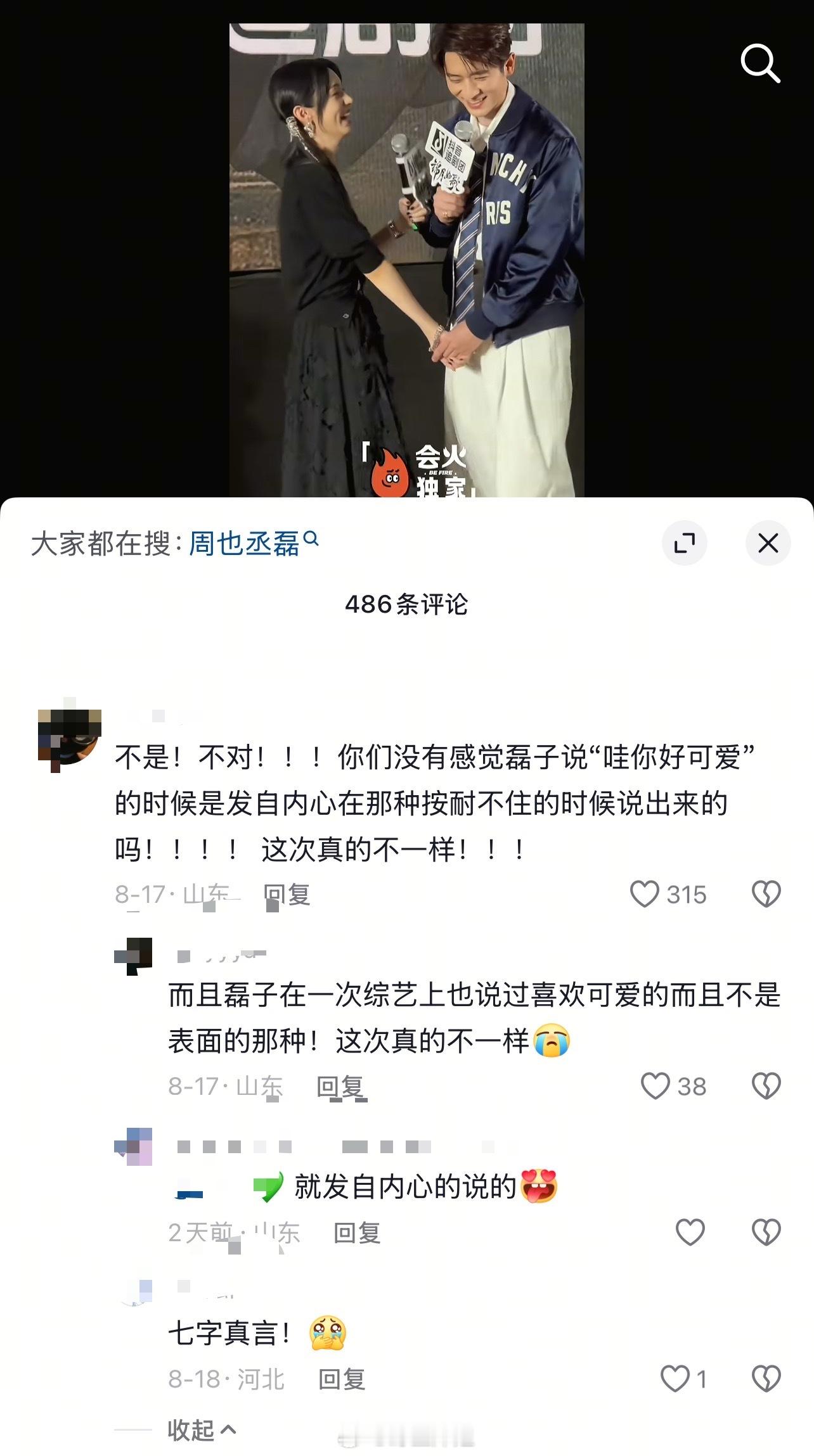Like the 七字真言 reply
The width and height of the screenshot is (814, 1456).
pos(675,1379)
